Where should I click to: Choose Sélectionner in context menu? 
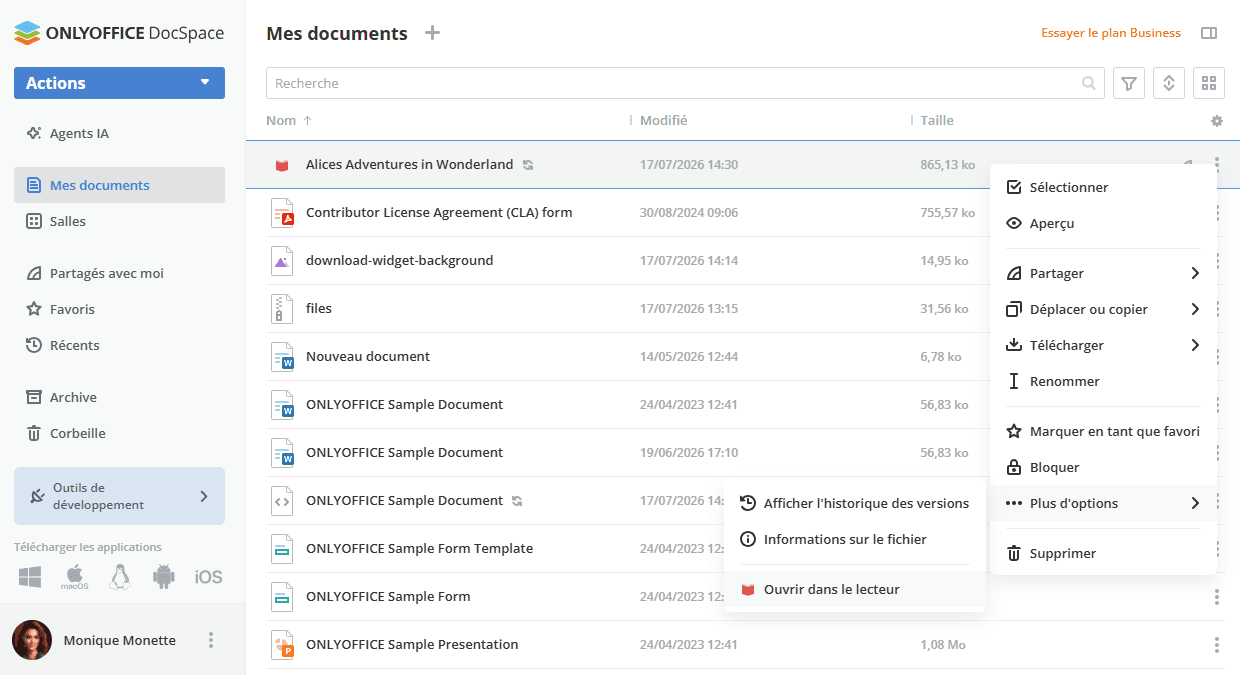[x=1103, y=187]
